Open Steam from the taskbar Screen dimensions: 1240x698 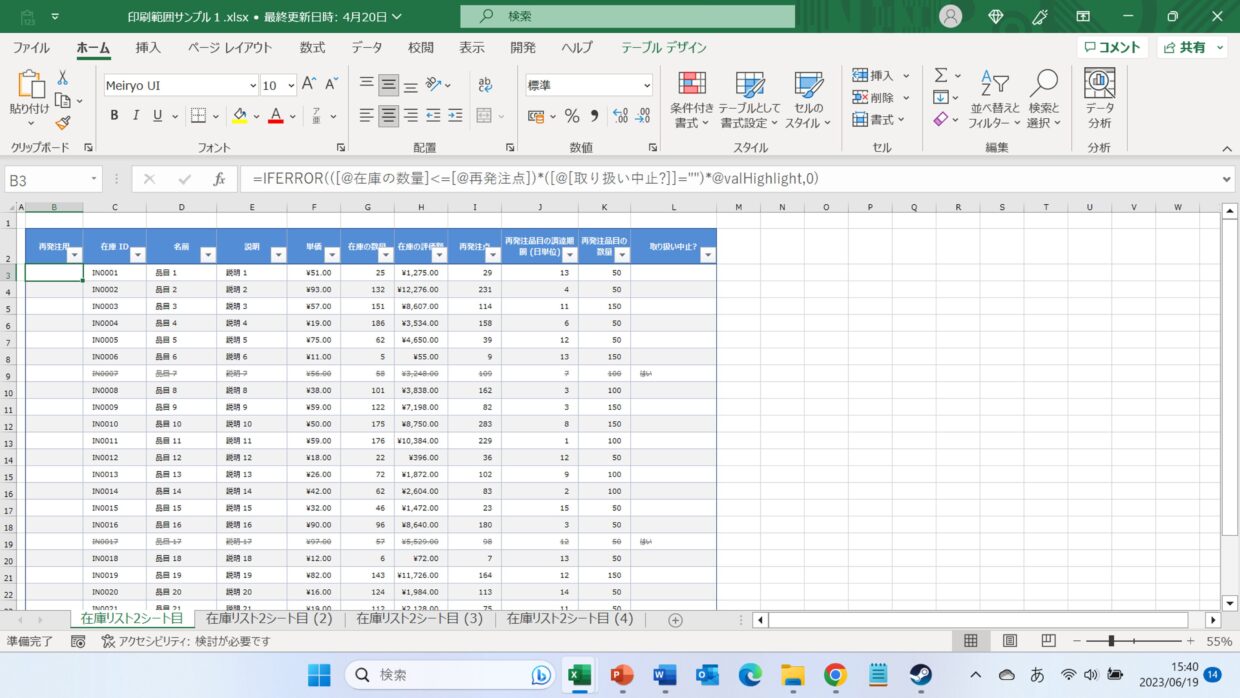[921, 675]
